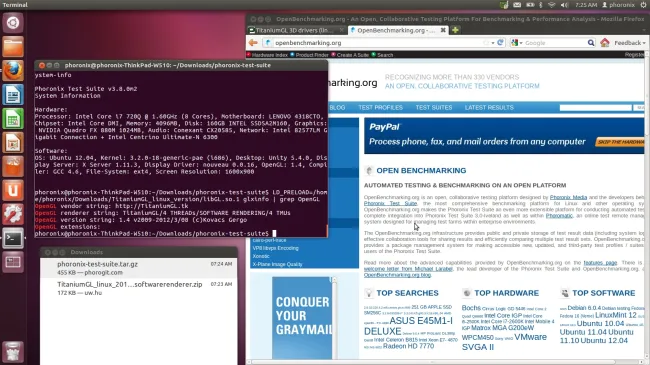Click the Ubuntu 10.04 software tag
Image resolution: width=650 pixels, height=365 pixels.
click(x=600, y=324)
